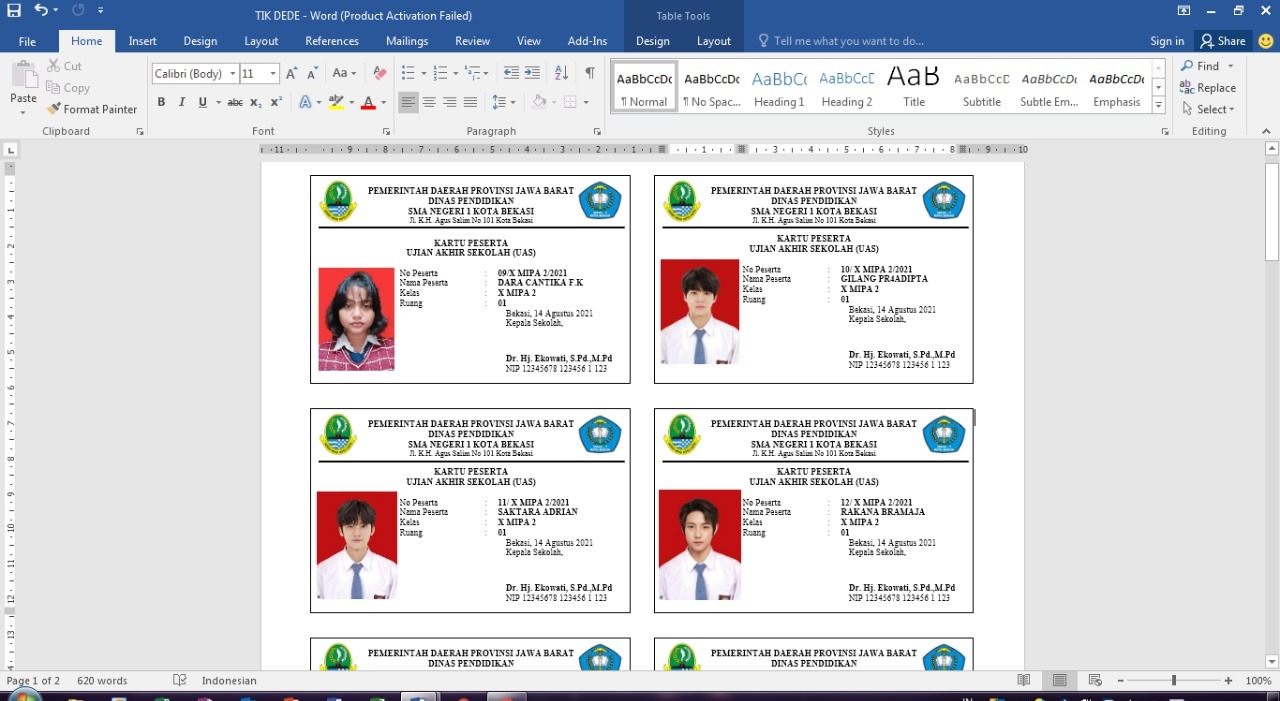Screen dimensions: 1280x701
Task: Open the Change Case dropdown
Action: pos(345,73)
